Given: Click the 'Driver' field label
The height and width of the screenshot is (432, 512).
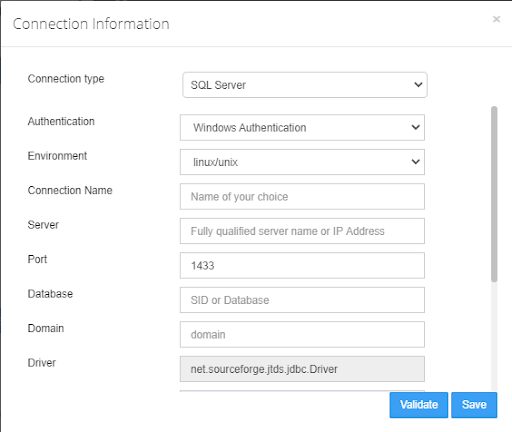Looking at the screenshot, I should [x=42, y=363].
